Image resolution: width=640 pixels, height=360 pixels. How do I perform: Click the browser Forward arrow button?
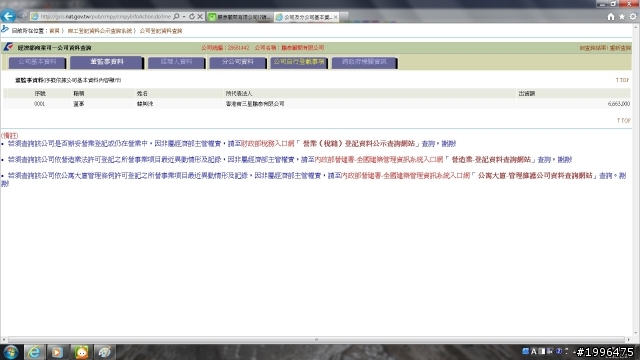[22, 16]
